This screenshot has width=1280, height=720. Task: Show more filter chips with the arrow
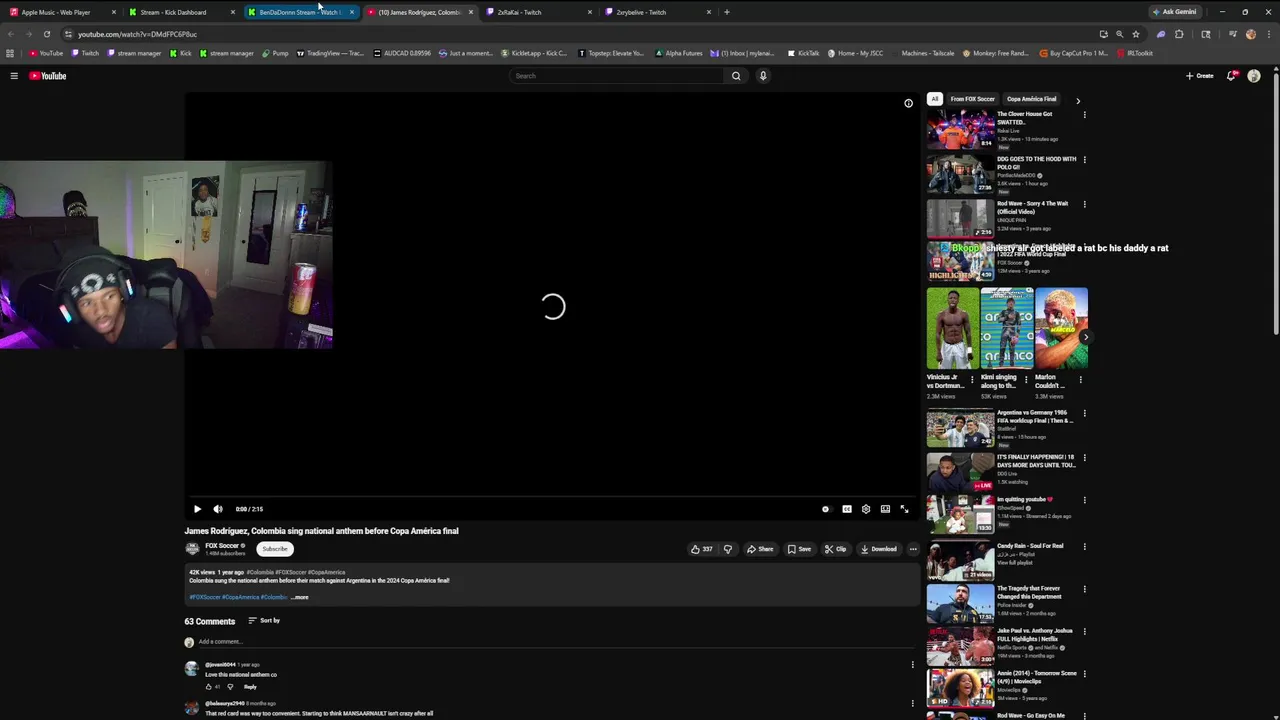(x=1077, y=100)
